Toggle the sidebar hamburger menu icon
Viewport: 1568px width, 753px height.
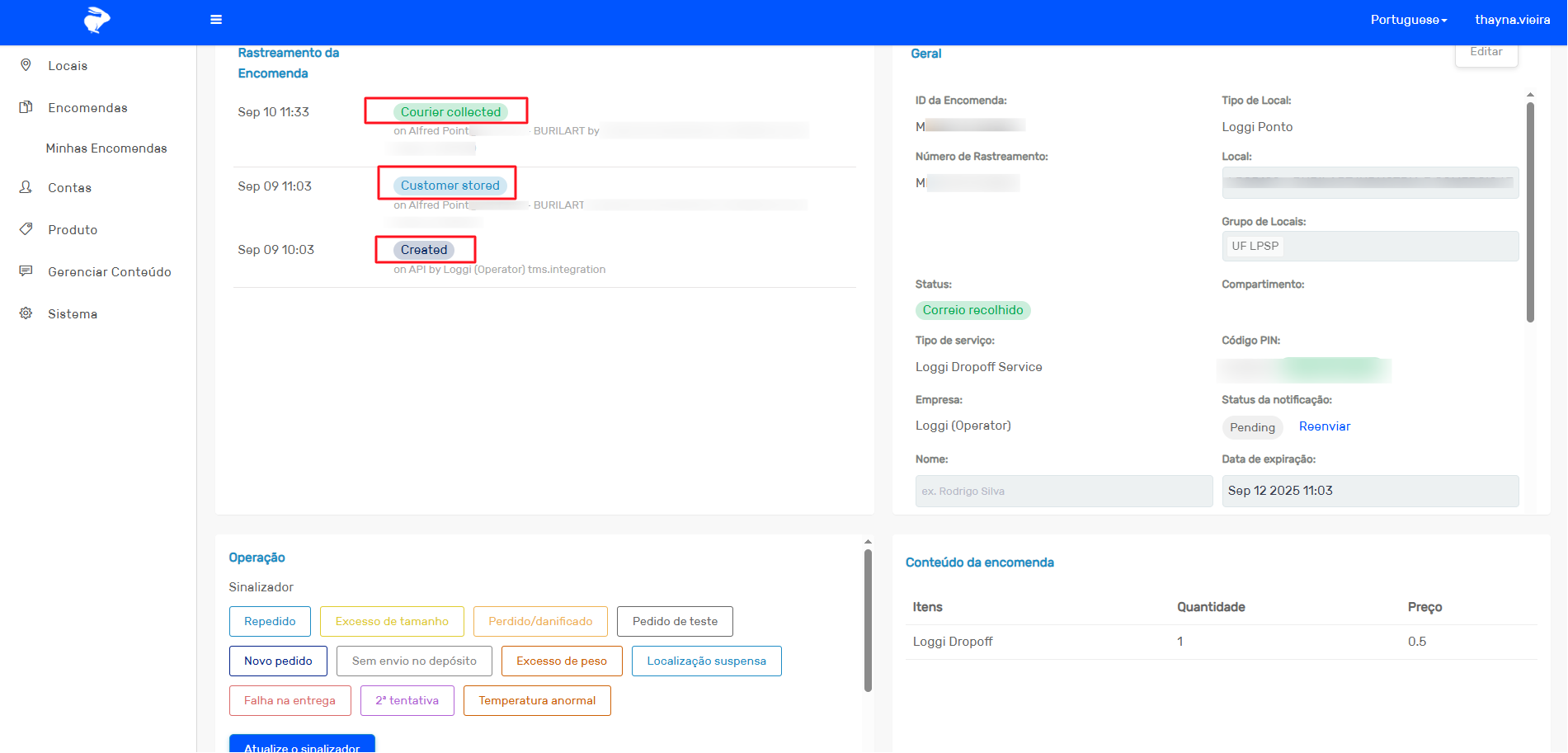216,19
